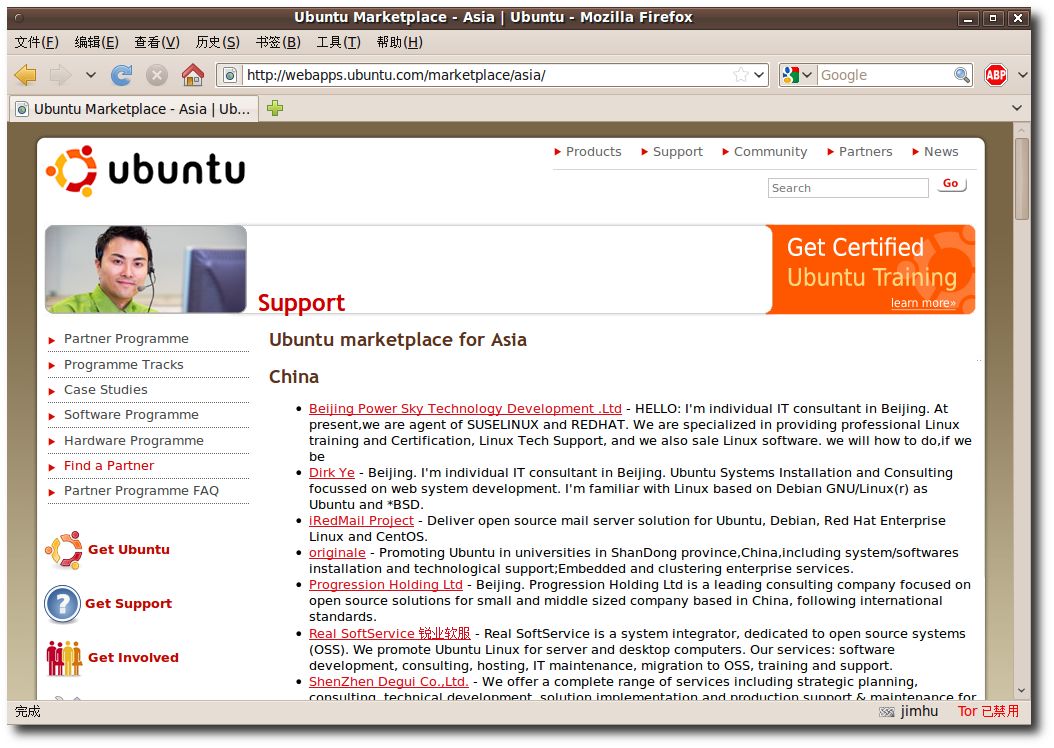Click the support agent banner photo
This screenshot has width=1054, height=748.
[146, 269]
